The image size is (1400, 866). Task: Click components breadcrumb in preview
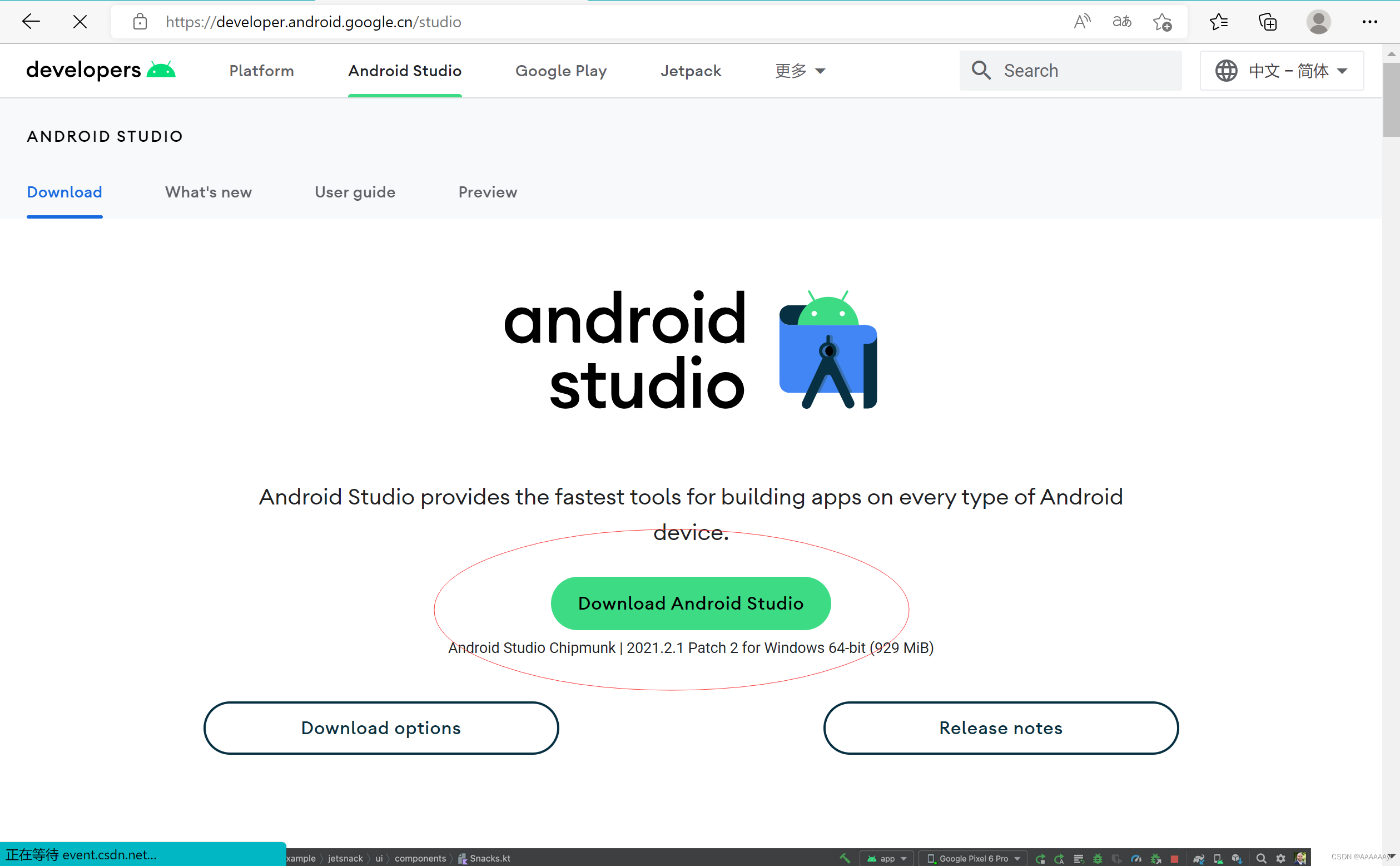click(x=420, y=858)
